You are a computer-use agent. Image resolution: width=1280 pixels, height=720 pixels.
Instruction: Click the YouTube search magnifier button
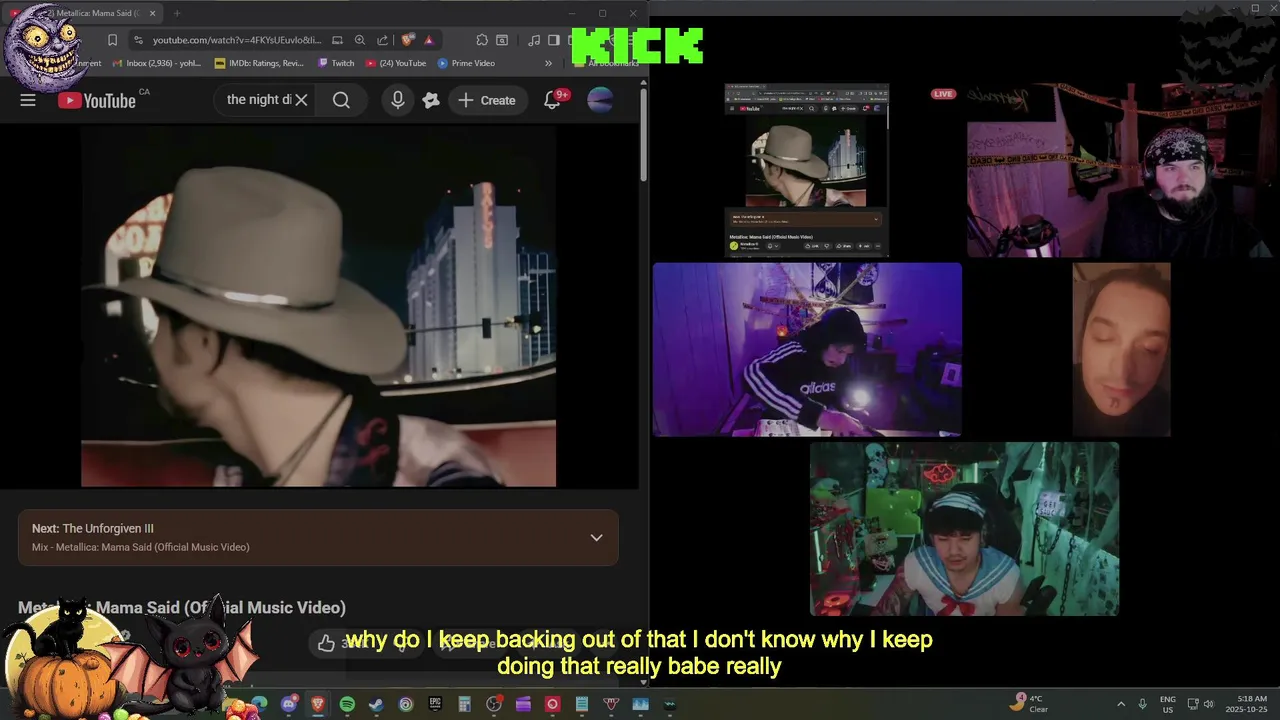click(341, 100)
